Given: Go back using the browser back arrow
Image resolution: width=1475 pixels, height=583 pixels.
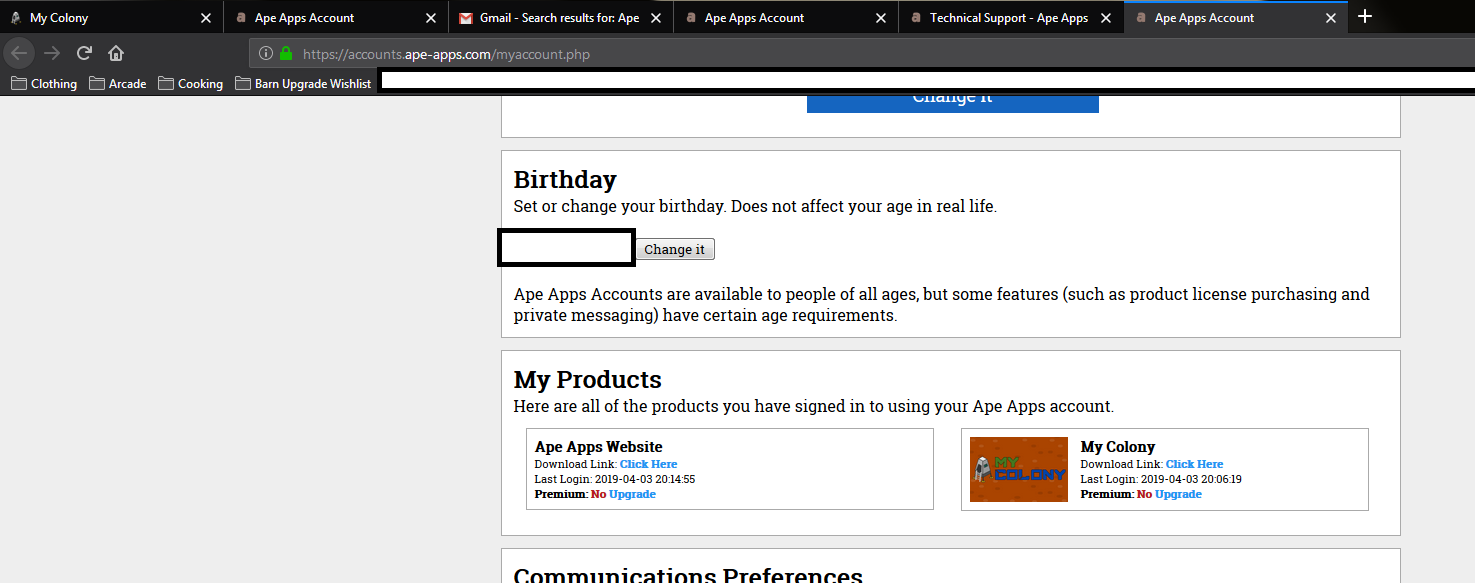Looking at the screenshot, I should 19,53.
